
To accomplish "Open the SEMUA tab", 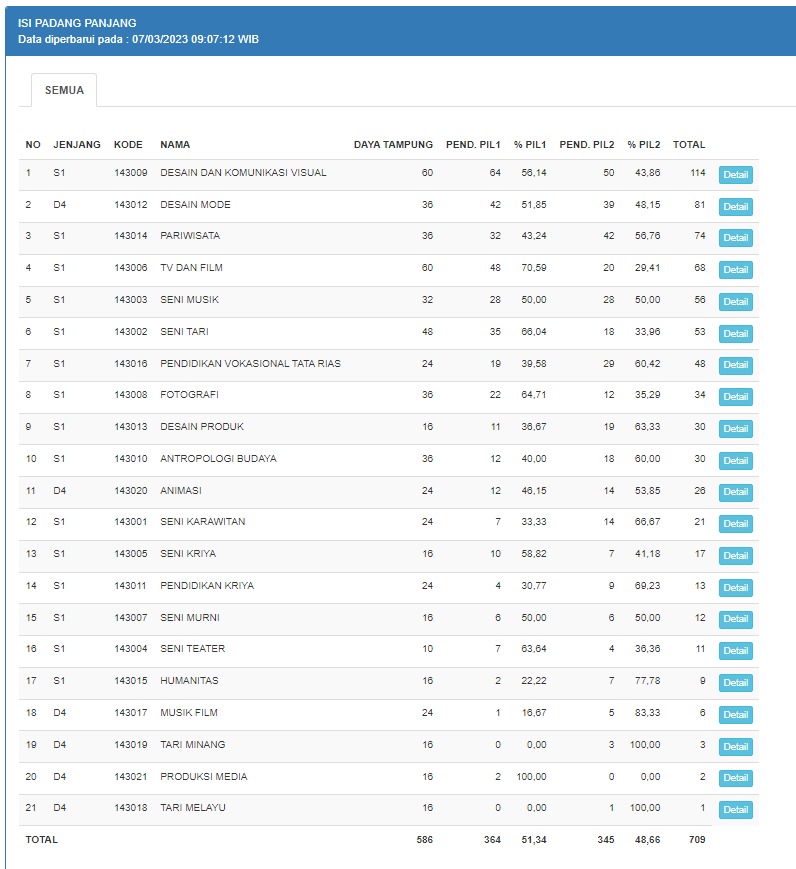I will coord(64,90).
